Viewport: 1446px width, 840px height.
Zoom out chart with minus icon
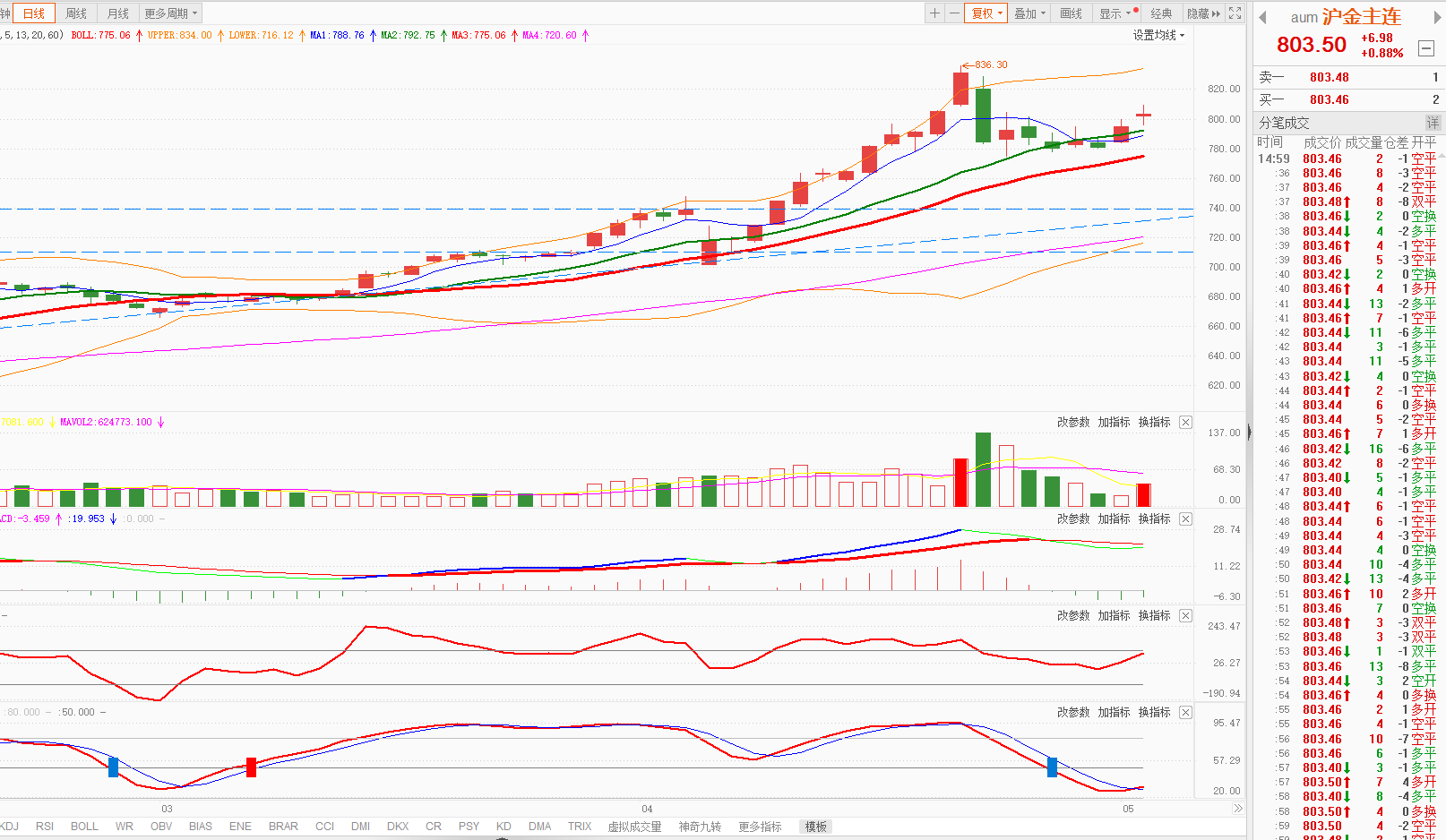[954, 13]
